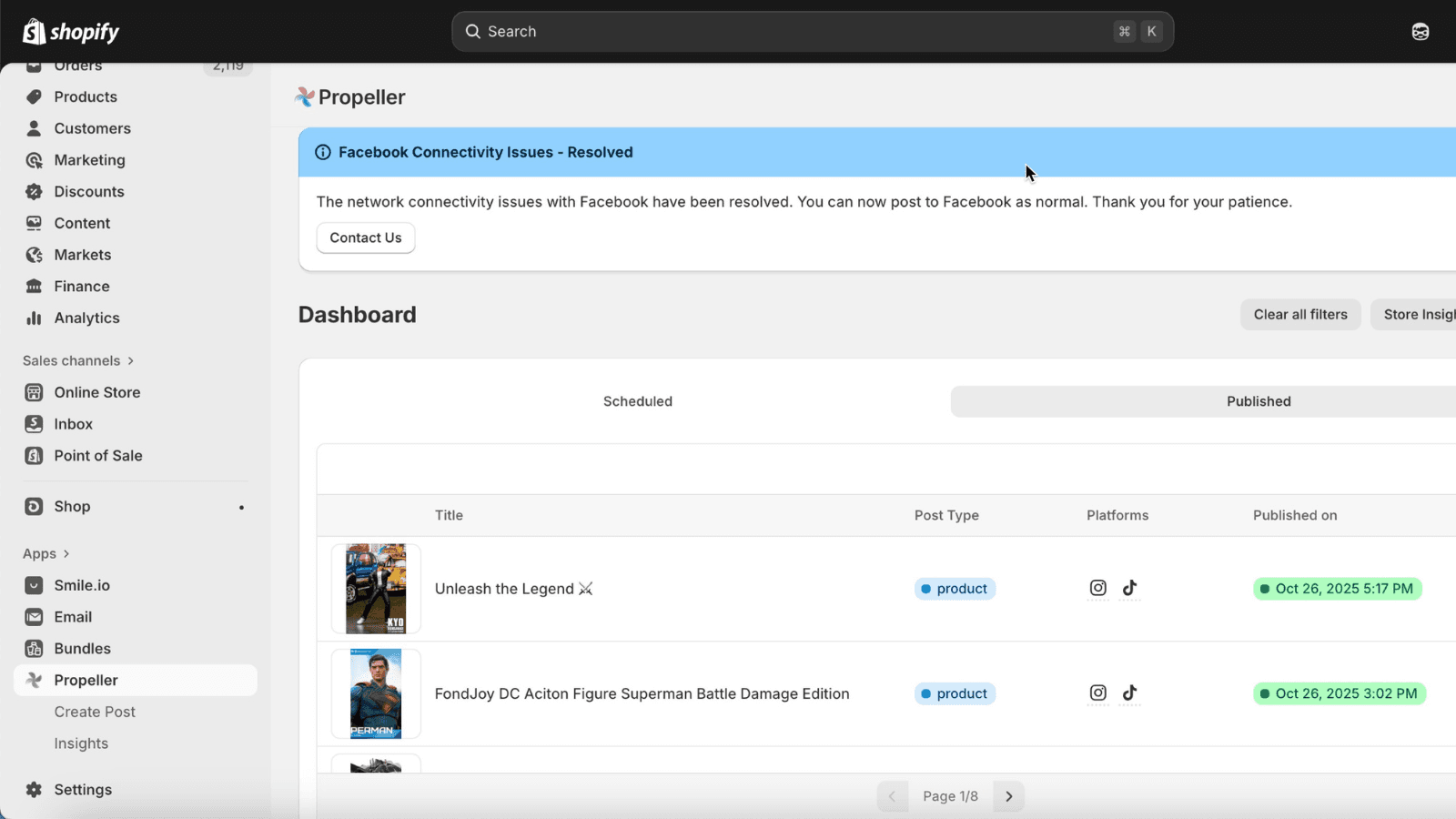This screenshot has height=819, width=1456.
Task: Click Clear all filters
Action: [x=1299, y=314]
